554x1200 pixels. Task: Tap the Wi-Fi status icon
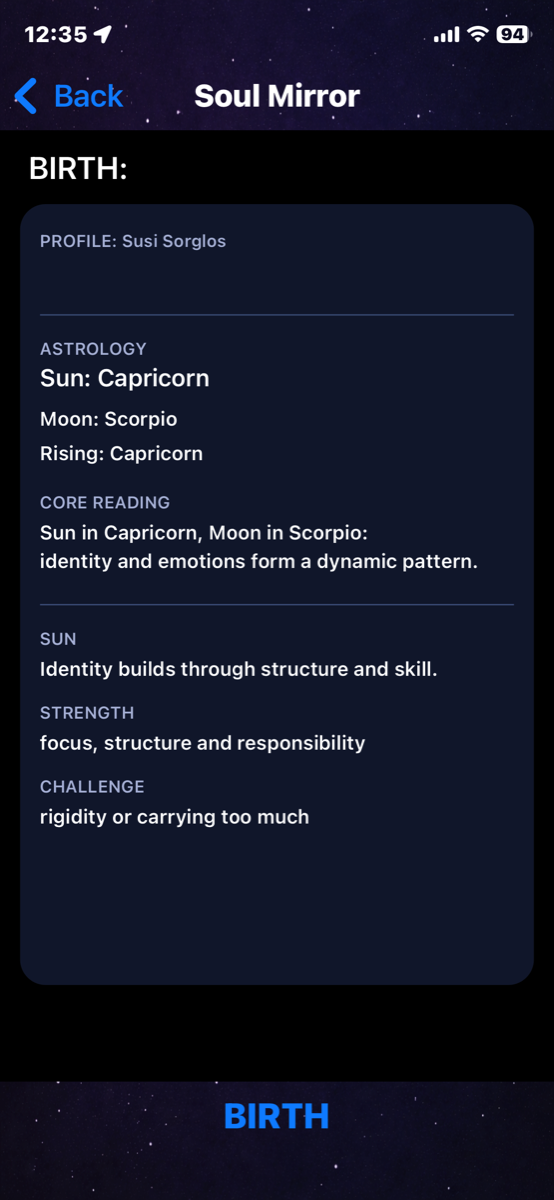coord(478,34)
